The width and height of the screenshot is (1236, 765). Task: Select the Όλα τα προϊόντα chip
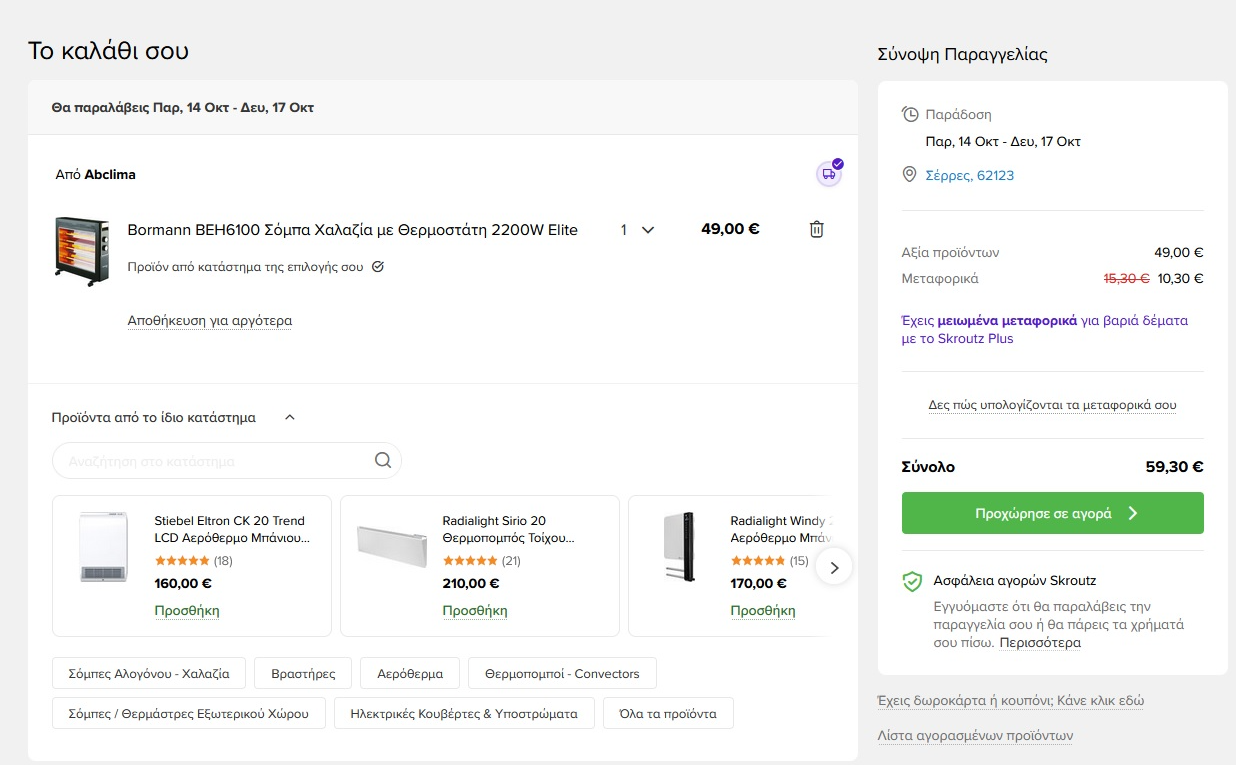pyautogui.click(x=668, y=713)
